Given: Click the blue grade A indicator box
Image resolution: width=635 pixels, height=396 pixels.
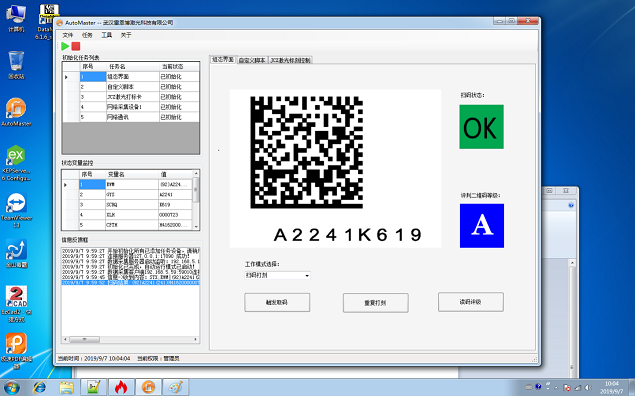Looking at the screenshot, I should tap(482, 226).
